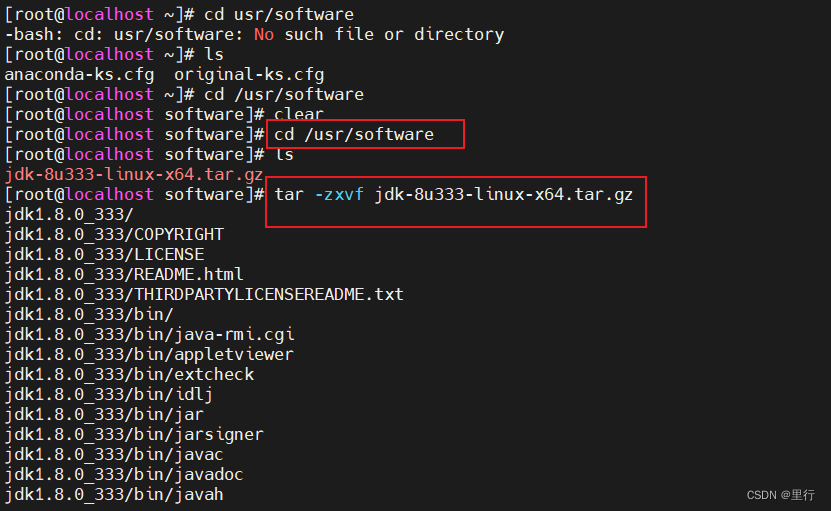
Task: Select the bin/extcheck output line
Action: (x=129, y=374)
